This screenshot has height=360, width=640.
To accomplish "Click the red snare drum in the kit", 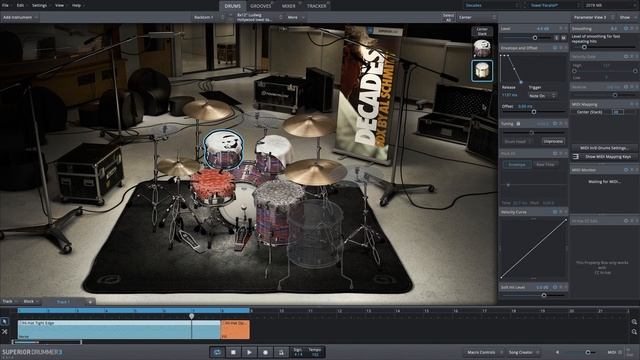I will pos(213,186).
